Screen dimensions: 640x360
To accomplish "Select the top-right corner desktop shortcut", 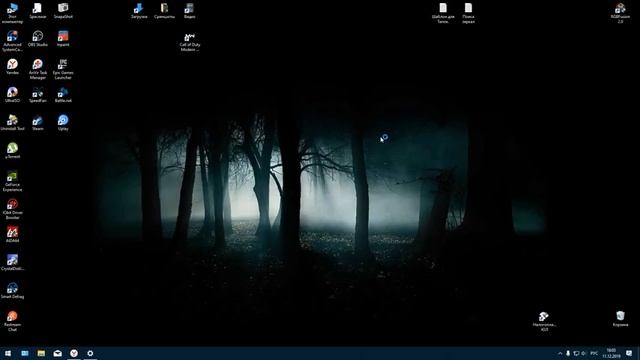I will pyautogui.click(x=620, y=13).
